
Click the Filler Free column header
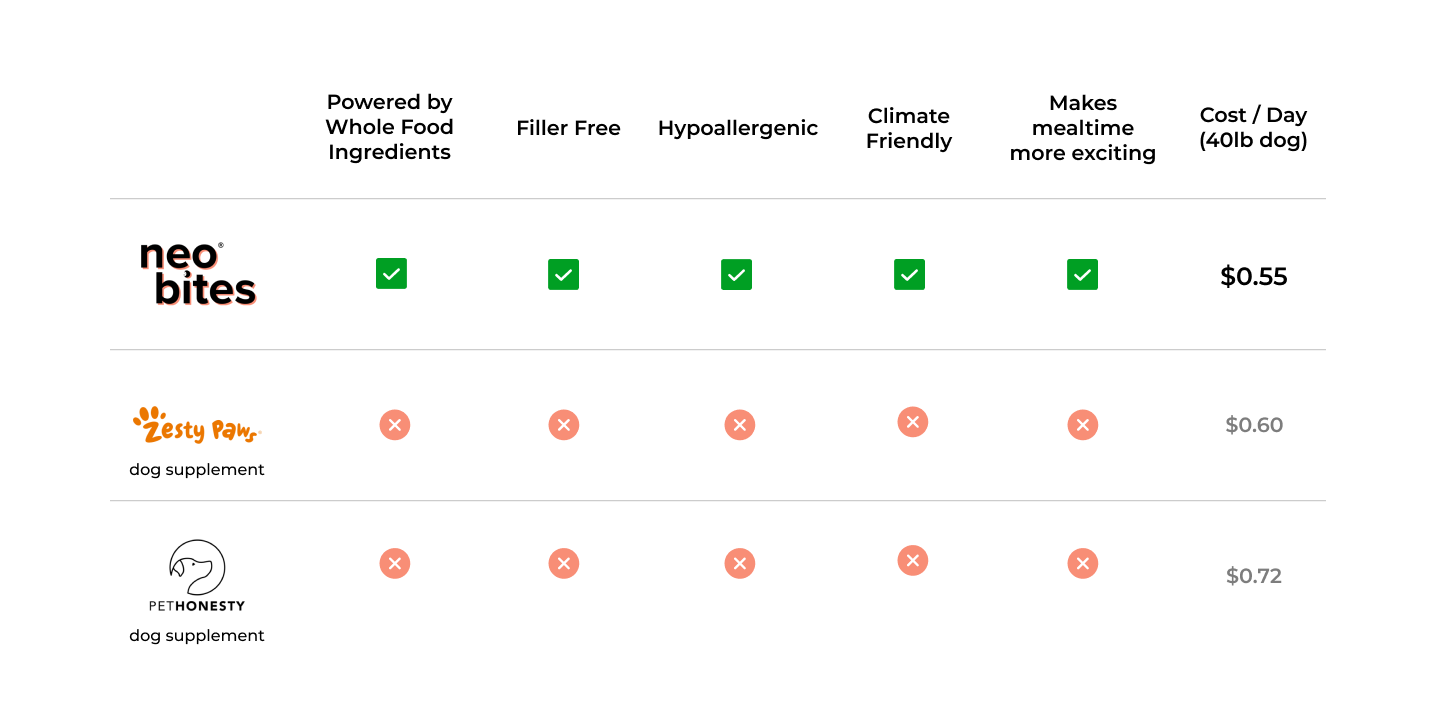[568, 128]
